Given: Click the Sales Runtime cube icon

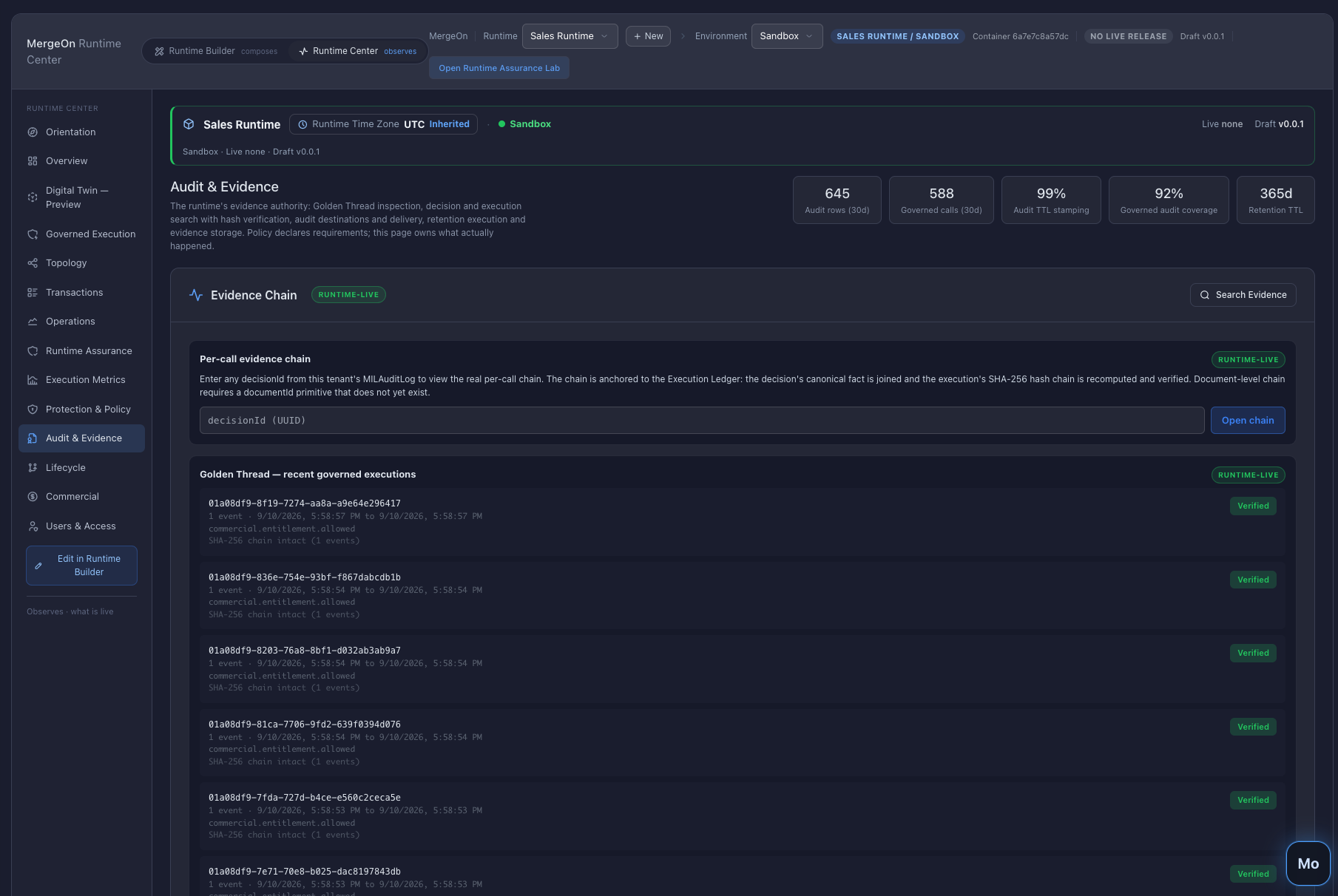Looking at the screenshot, I should [x=189, y=124].
